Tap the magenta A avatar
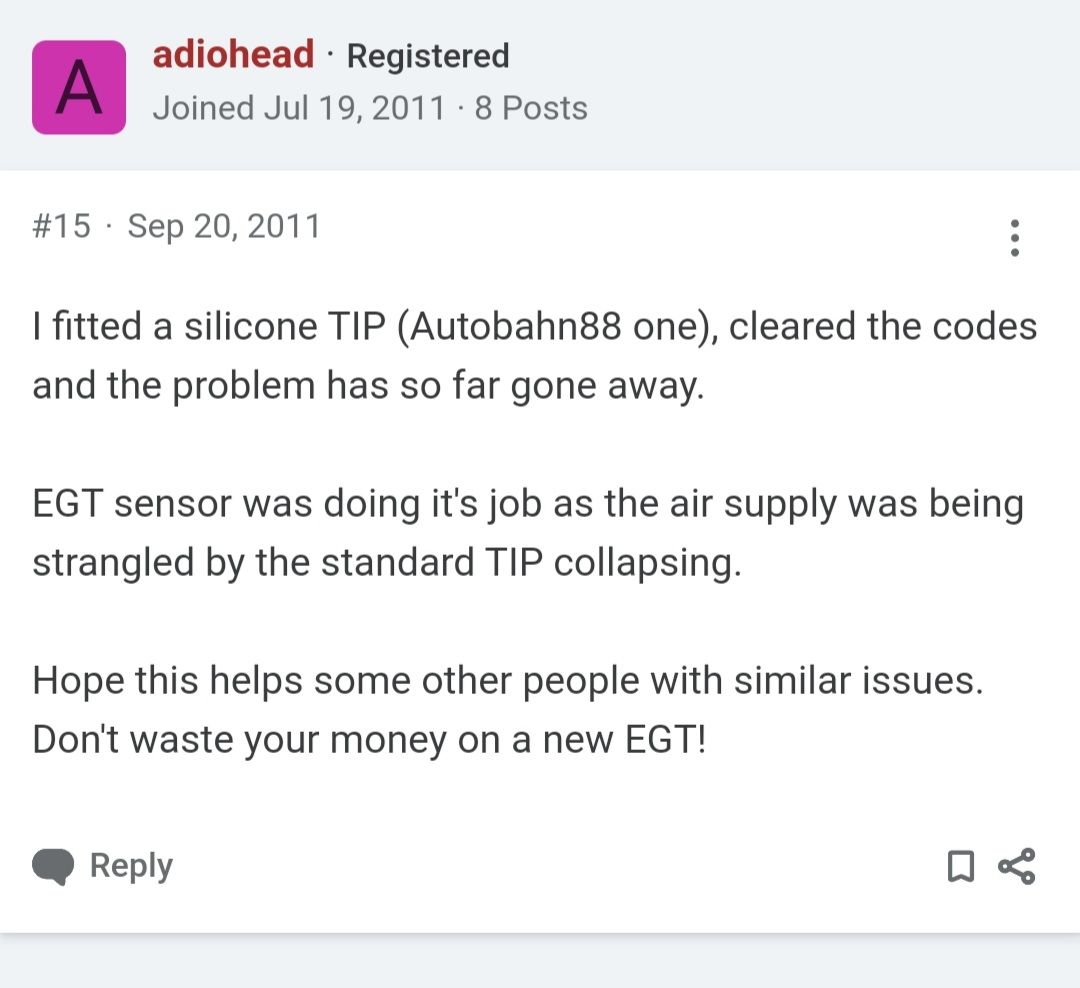This screenshot has width=1080, height=988. coord(79,87)
